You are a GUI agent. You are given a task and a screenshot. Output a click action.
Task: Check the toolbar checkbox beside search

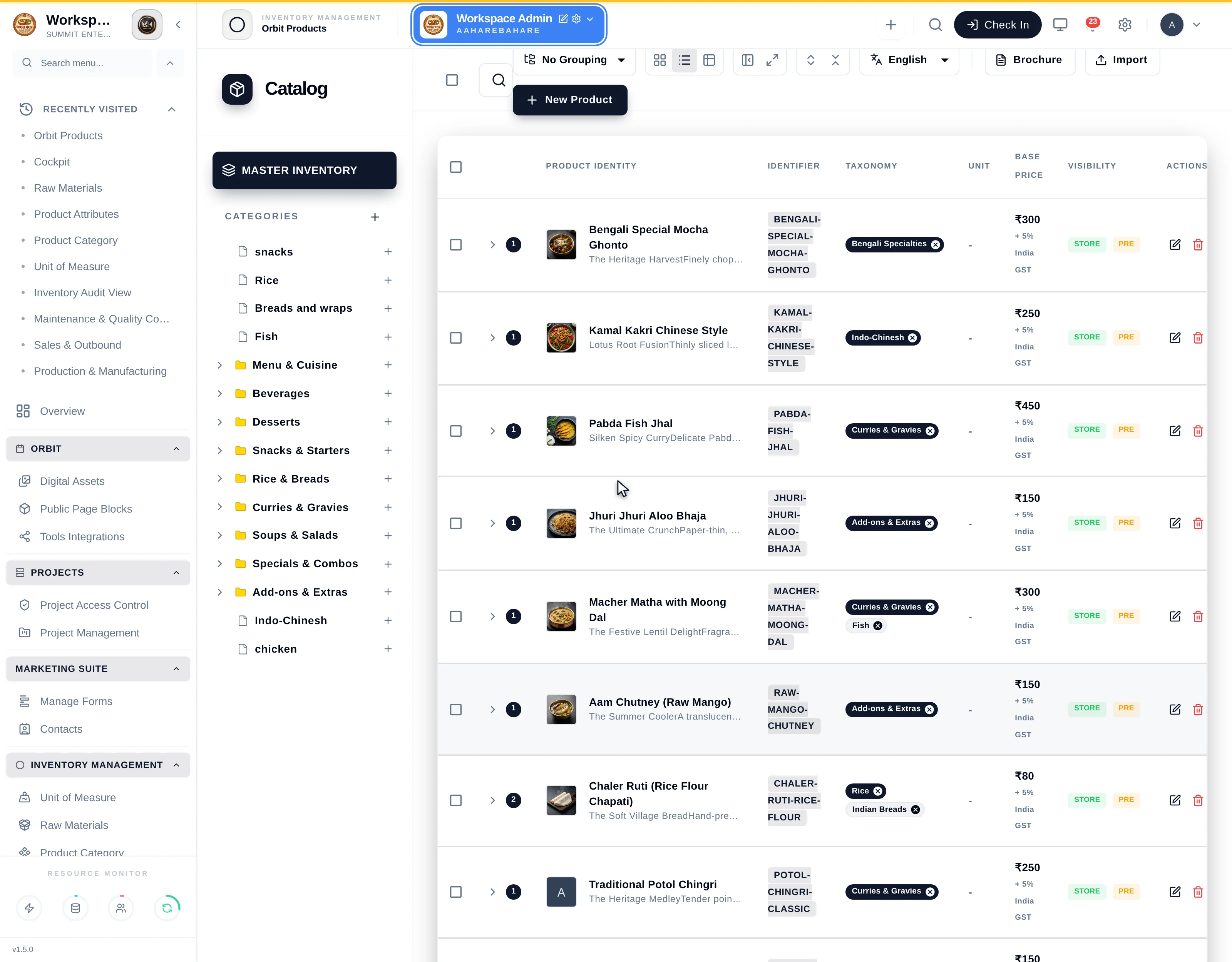452,80
